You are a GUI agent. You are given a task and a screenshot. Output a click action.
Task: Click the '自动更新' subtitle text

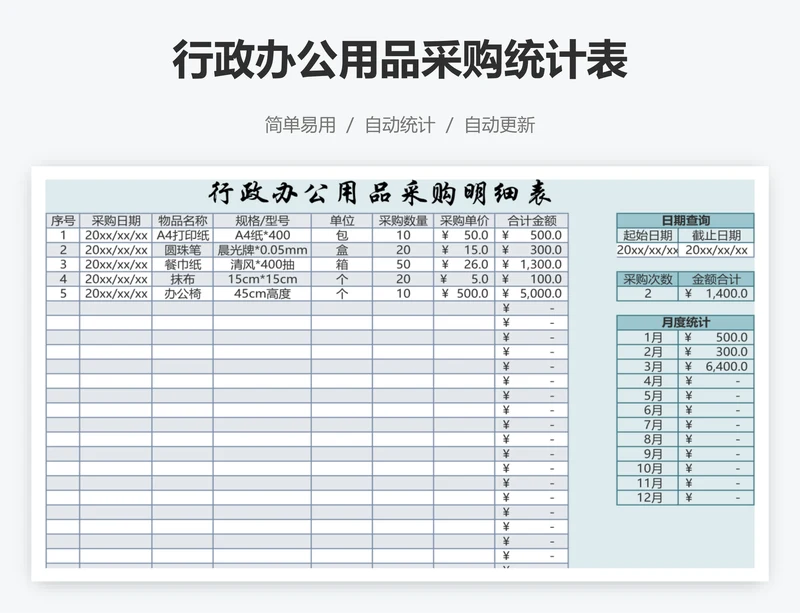pos(499,125)
